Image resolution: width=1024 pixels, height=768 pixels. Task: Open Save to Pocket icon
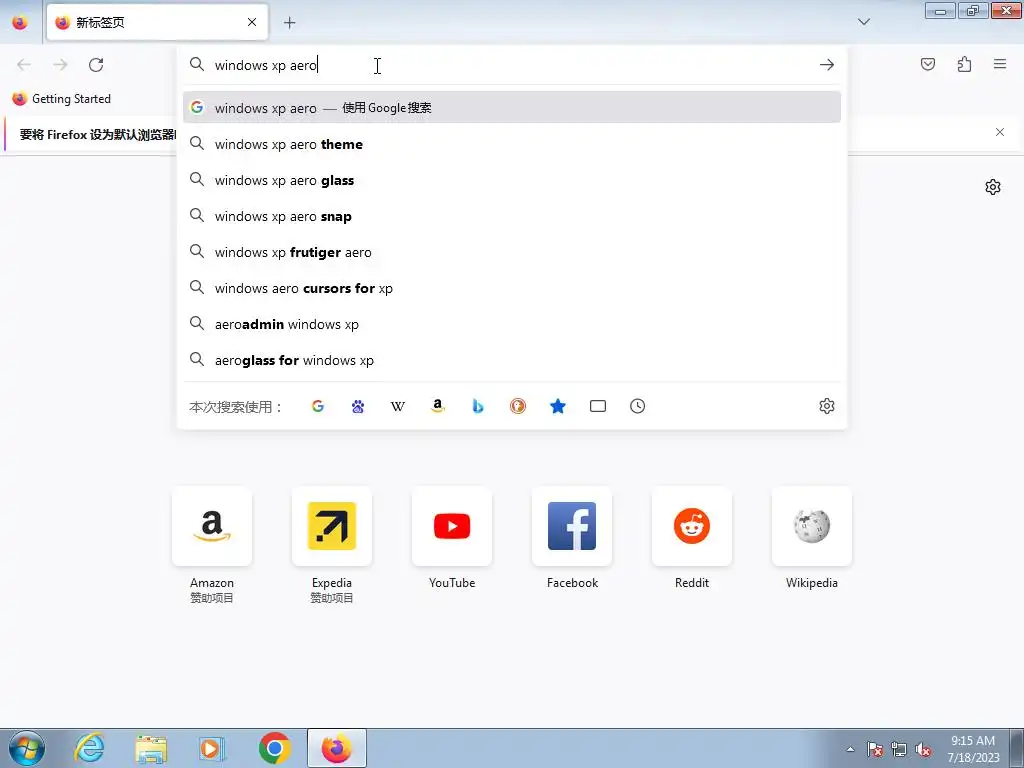pyautogui.click(x=928, y=64)
